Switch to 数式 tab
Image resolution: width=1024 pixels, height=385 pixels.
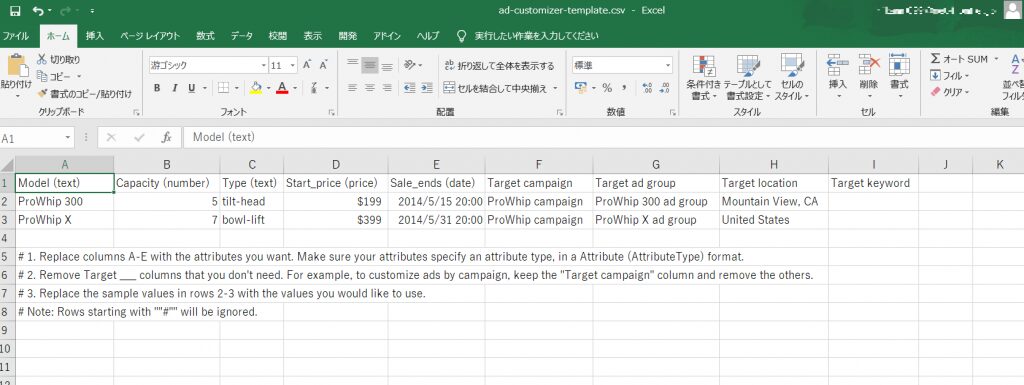tap(205, 36)
